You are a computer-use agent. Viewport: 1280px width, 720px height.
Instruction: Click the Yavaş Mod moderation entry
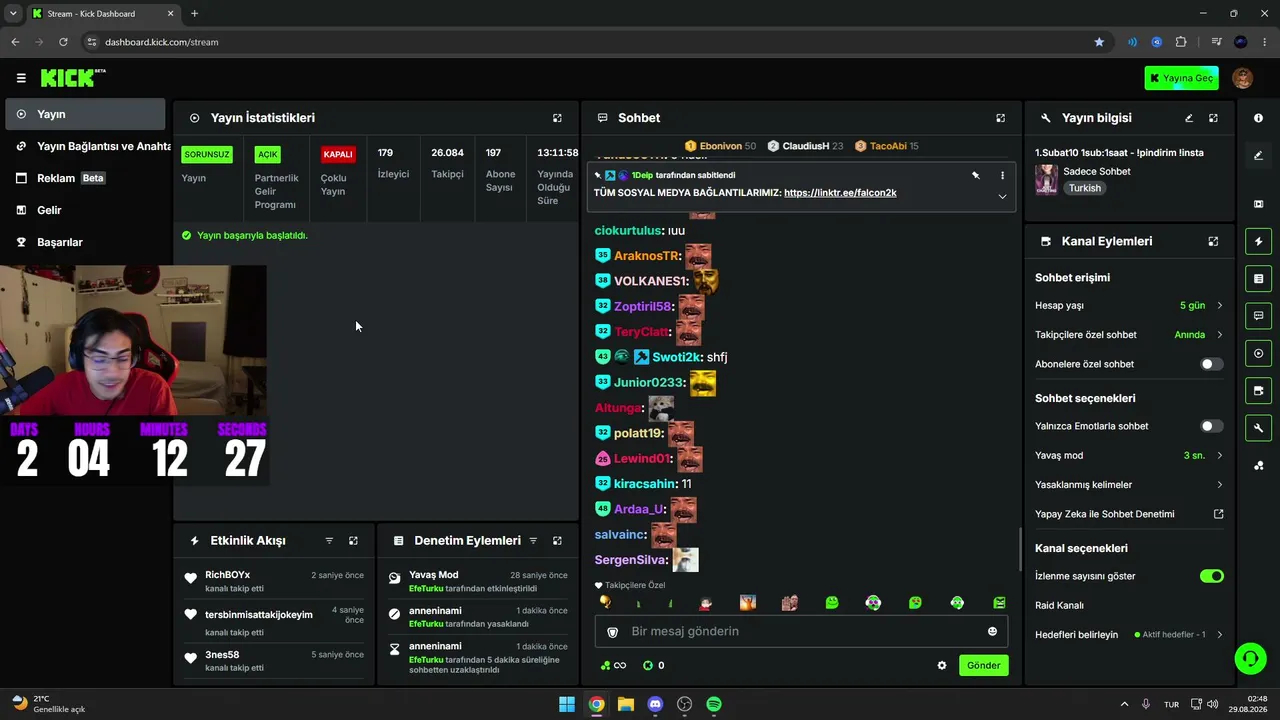coord(478,581)
